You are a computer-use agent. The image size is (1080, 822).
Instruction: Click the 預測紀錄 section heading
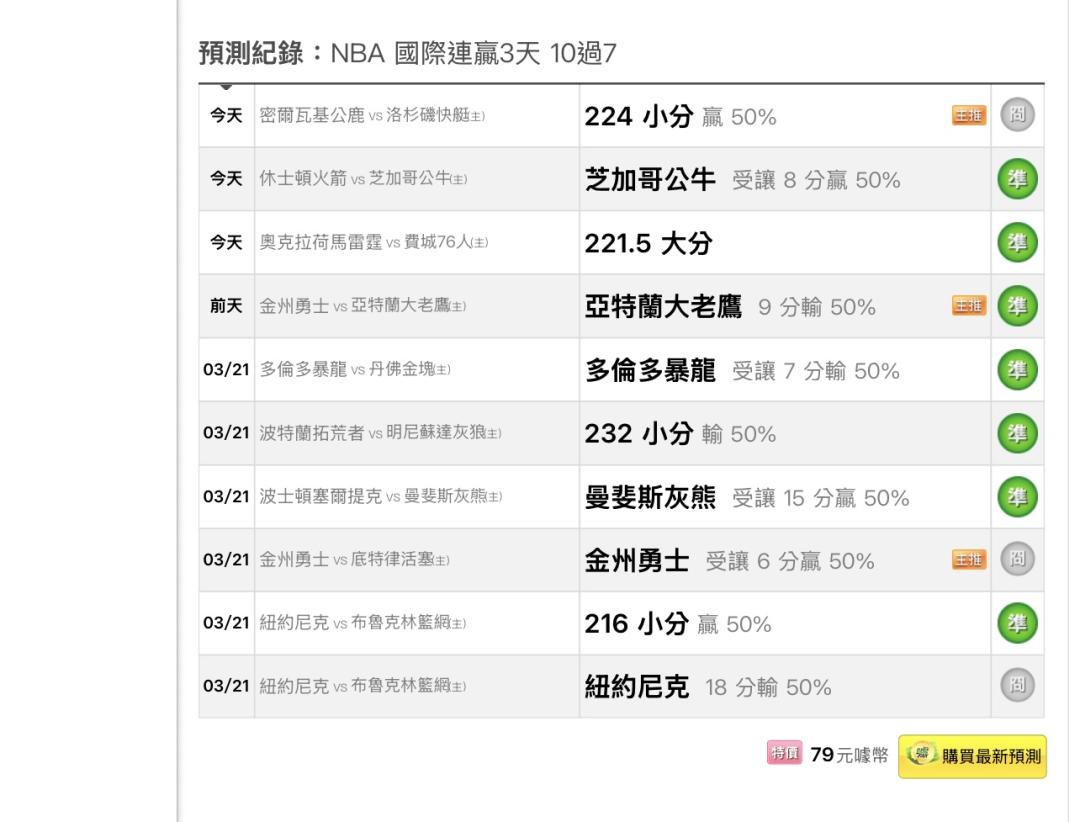tap(256, 55)
